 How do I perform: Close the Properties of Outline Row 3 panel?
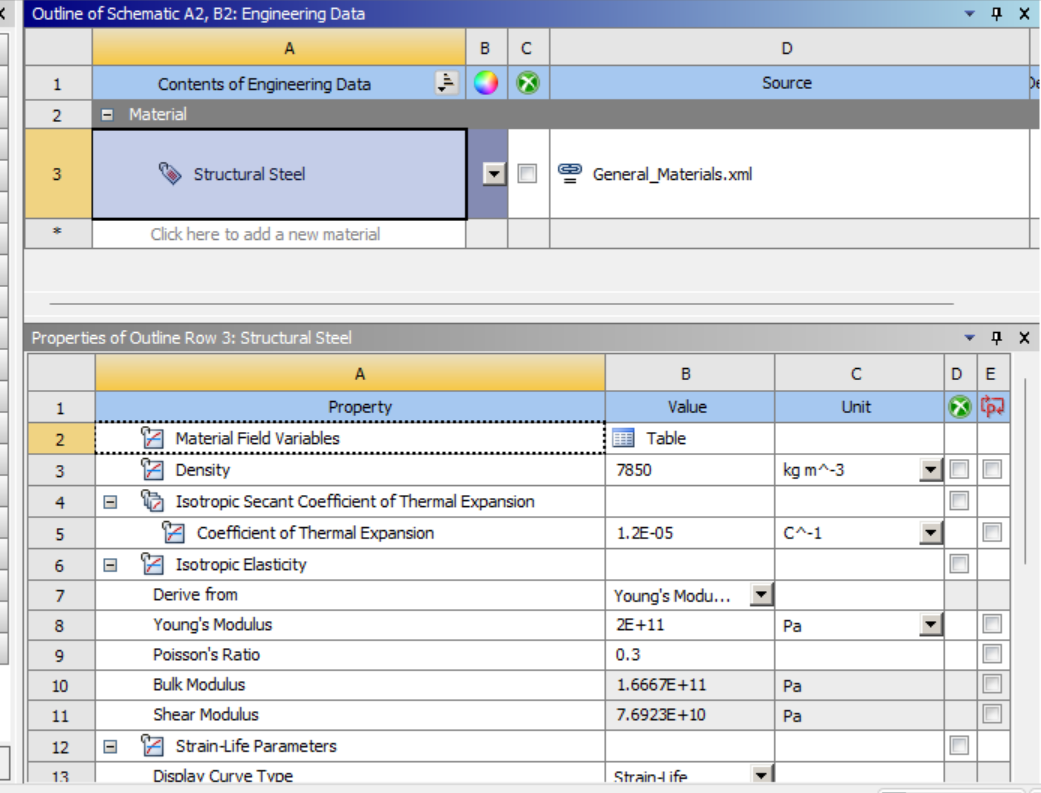[1024, 337]
